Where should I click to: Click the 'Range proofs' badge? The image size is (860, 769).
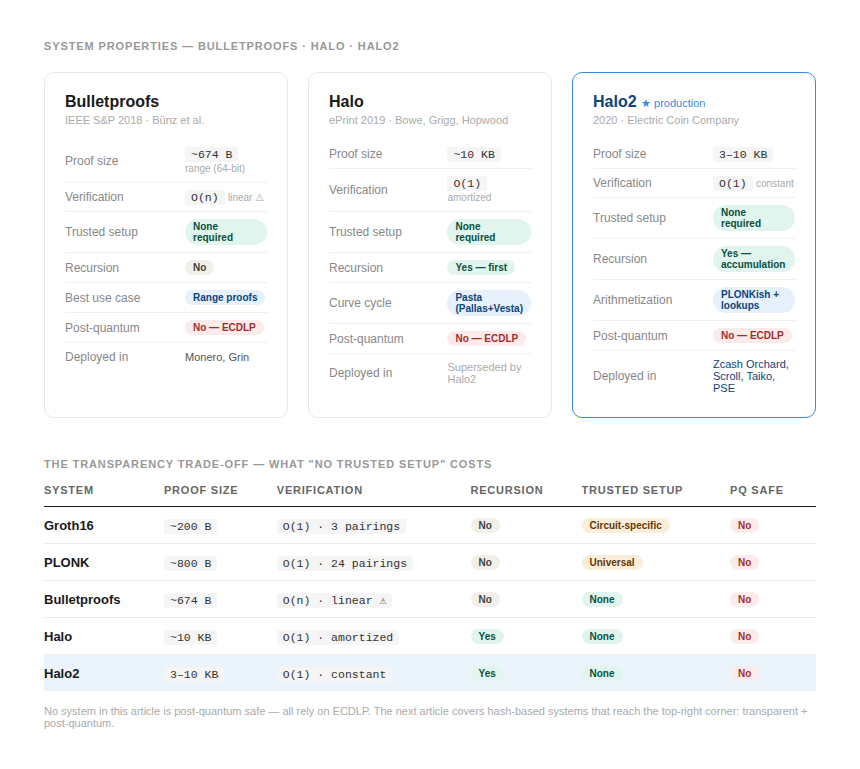pos(225,297)
